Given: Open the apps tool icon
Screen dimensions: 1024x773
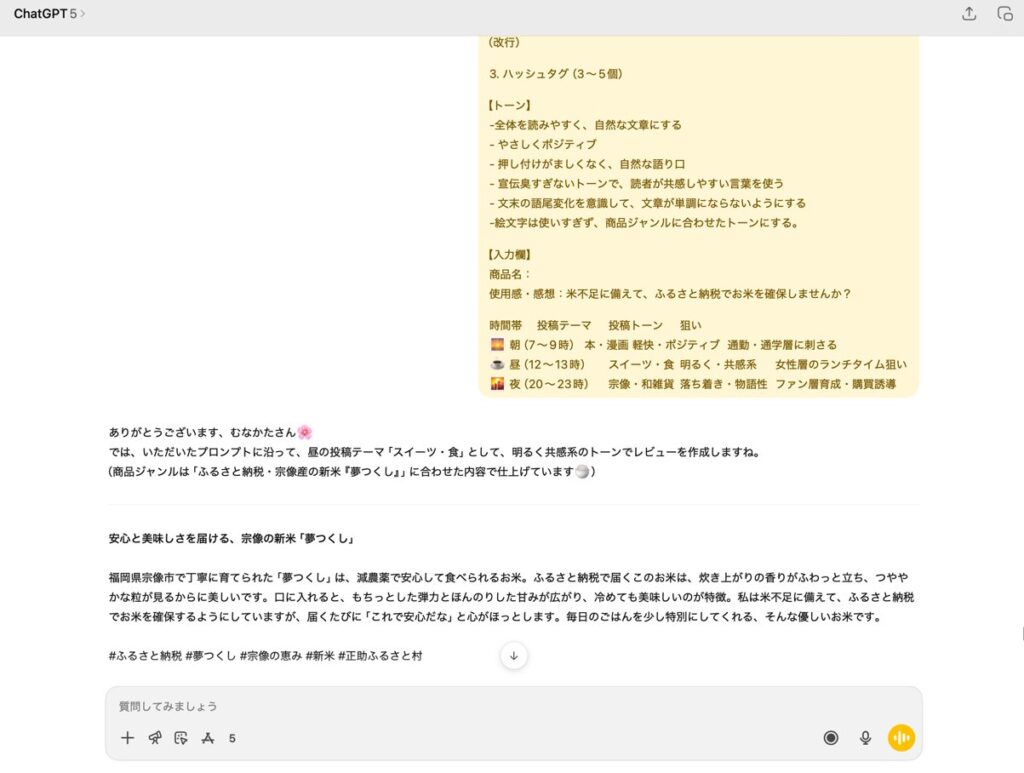Looking at the screenshot, I should pos(208,738).
